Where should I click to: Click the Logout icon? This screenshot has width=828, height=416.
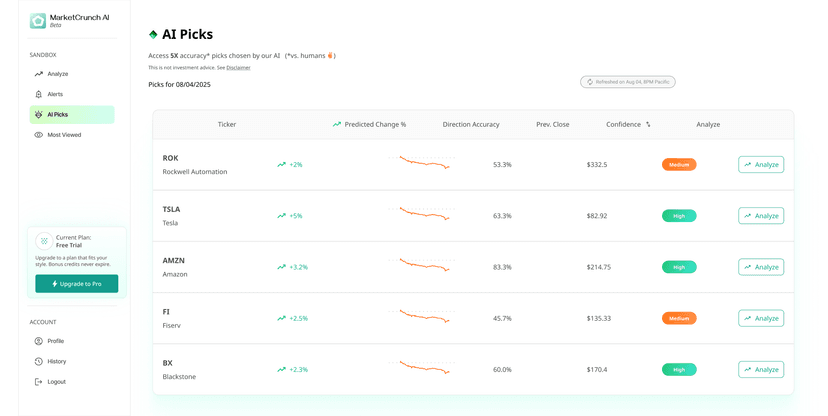point(39,382)
